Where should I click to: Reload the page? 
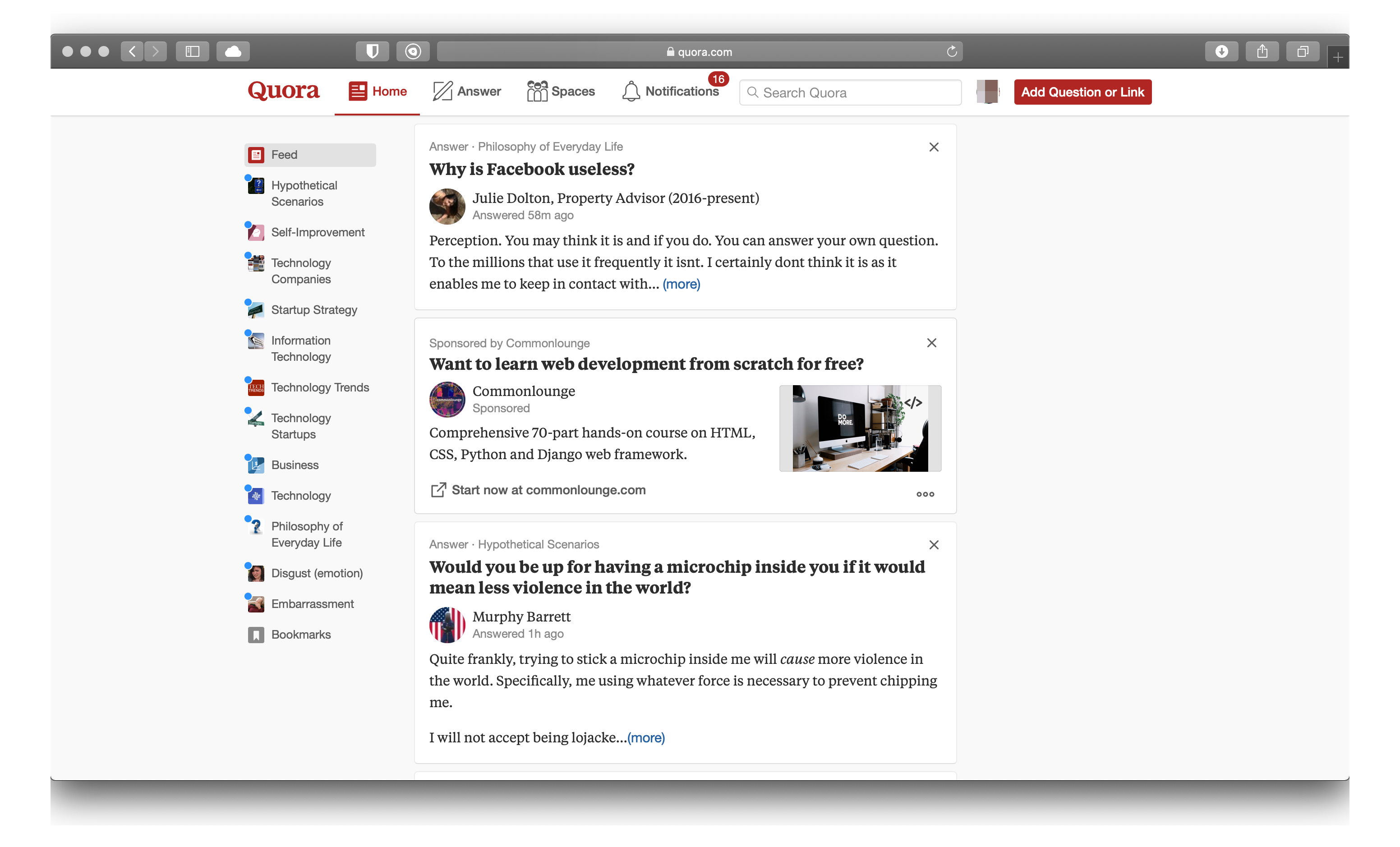(952, 52)
